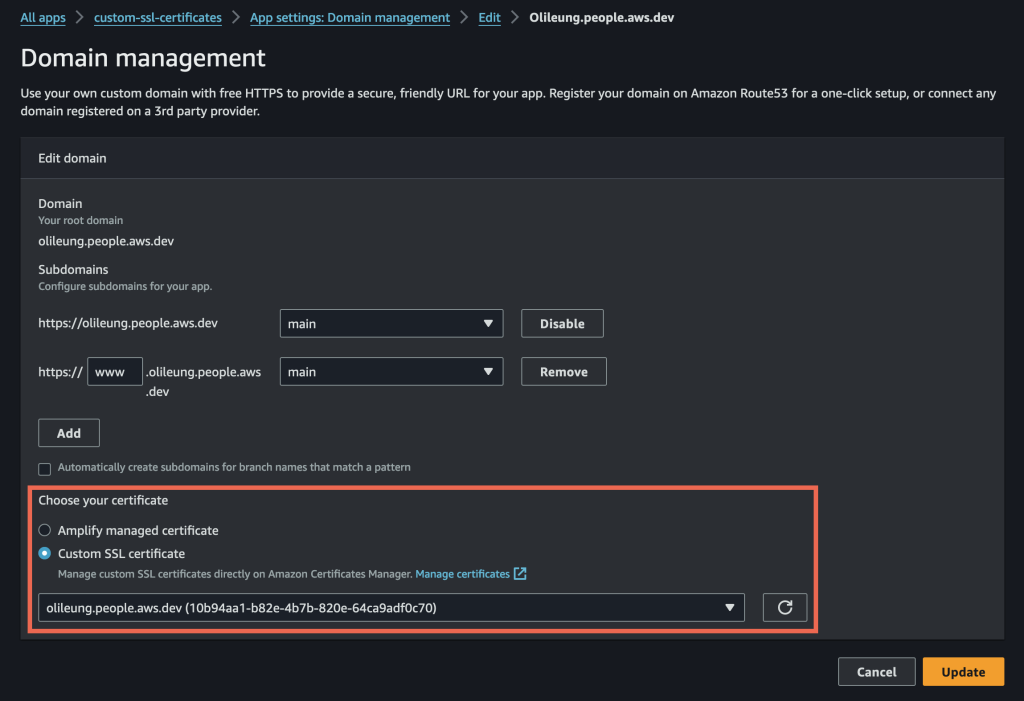Click the refresh icon beside the certificate dropdown

point(785,607)
